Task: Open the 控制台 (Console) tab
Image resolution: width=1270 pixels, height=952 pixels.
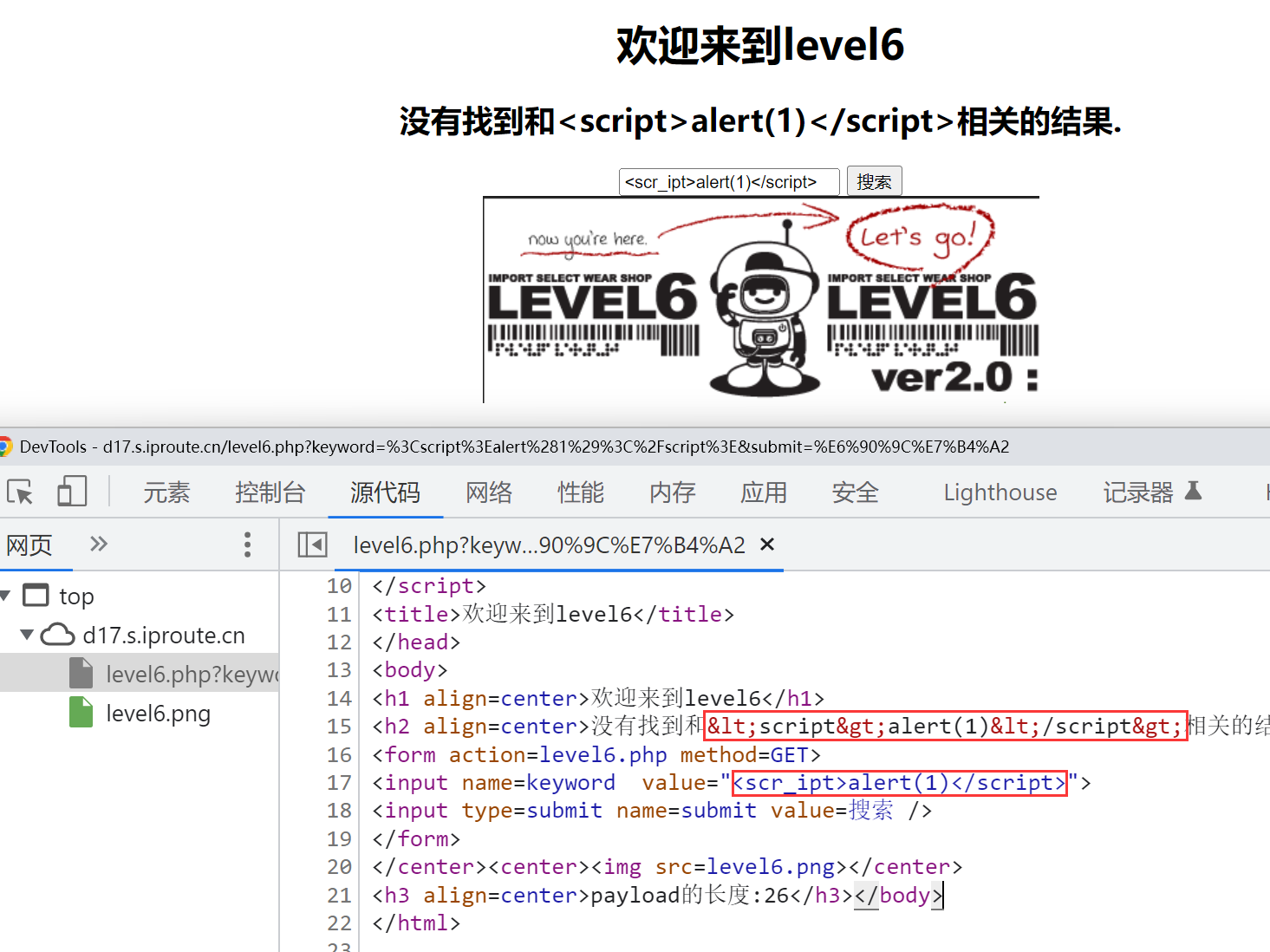Action: [x=270, y=492]
